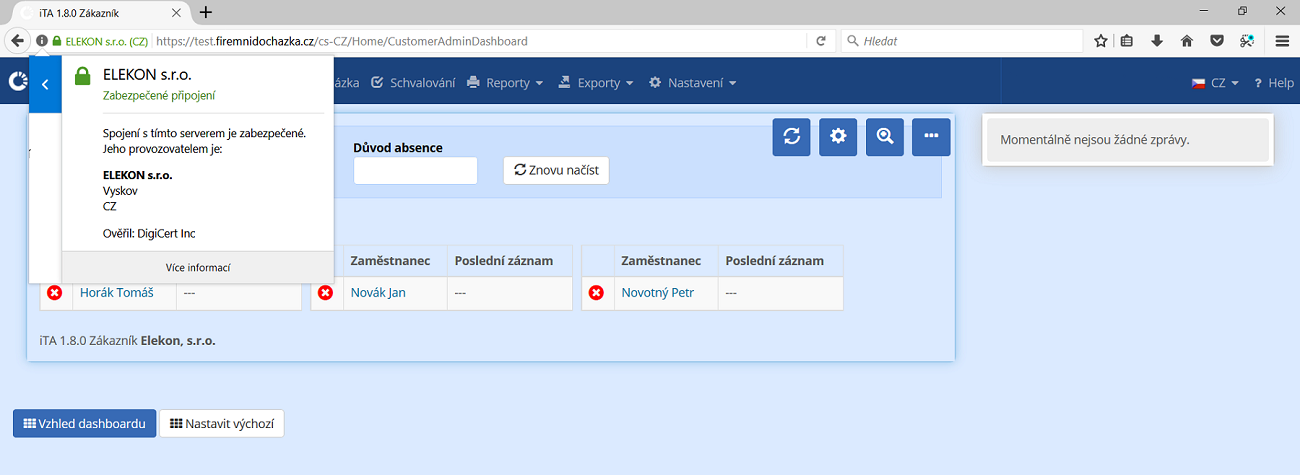The height and width of the screenshot is (475, 1300).
Task: Open Firefox downloads arrow icon
Action: pyautogui.click(x=1157, y=41)
